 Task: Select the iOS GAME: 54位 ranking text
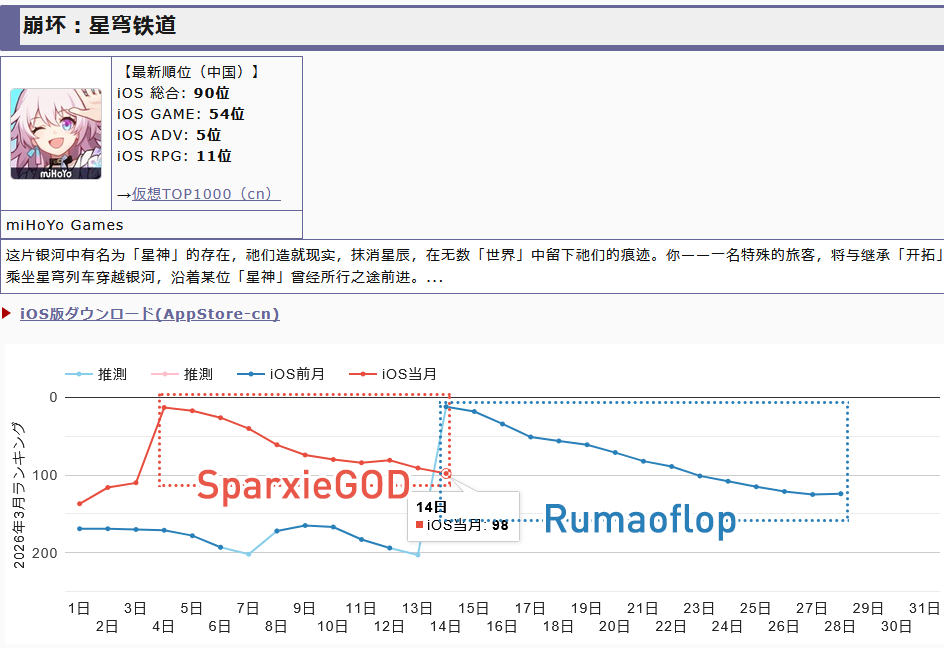(181, 114)
